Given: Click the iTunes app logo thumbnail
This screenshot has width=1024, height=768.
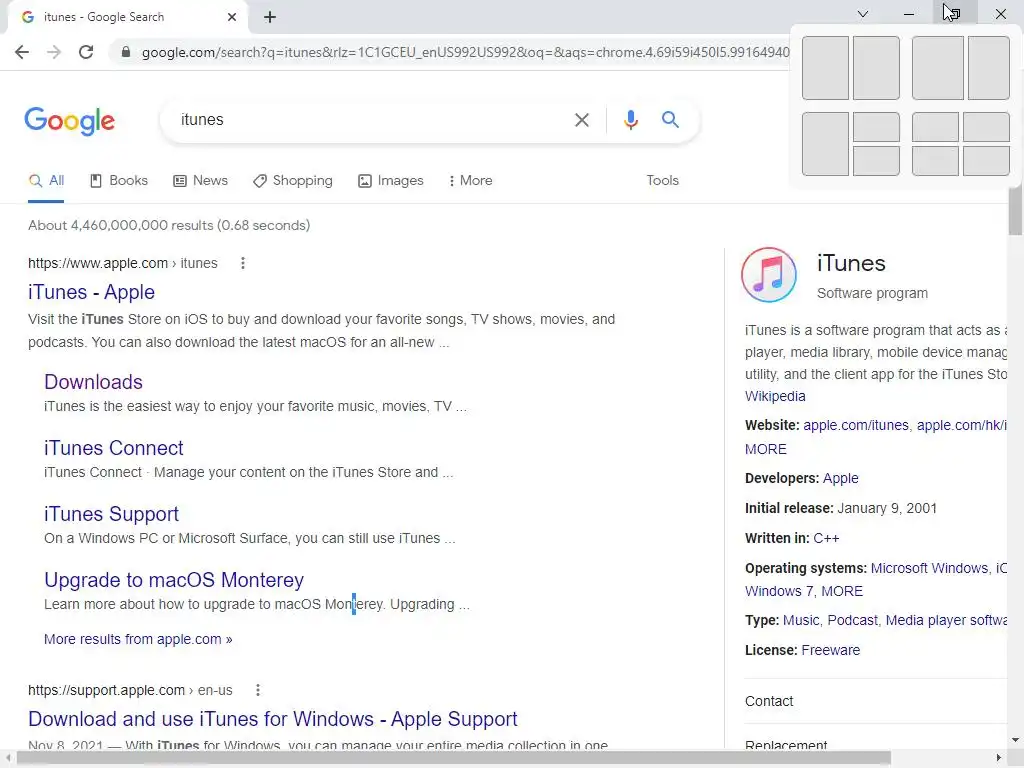Looking at the screenshot, I should click(769, 275).
